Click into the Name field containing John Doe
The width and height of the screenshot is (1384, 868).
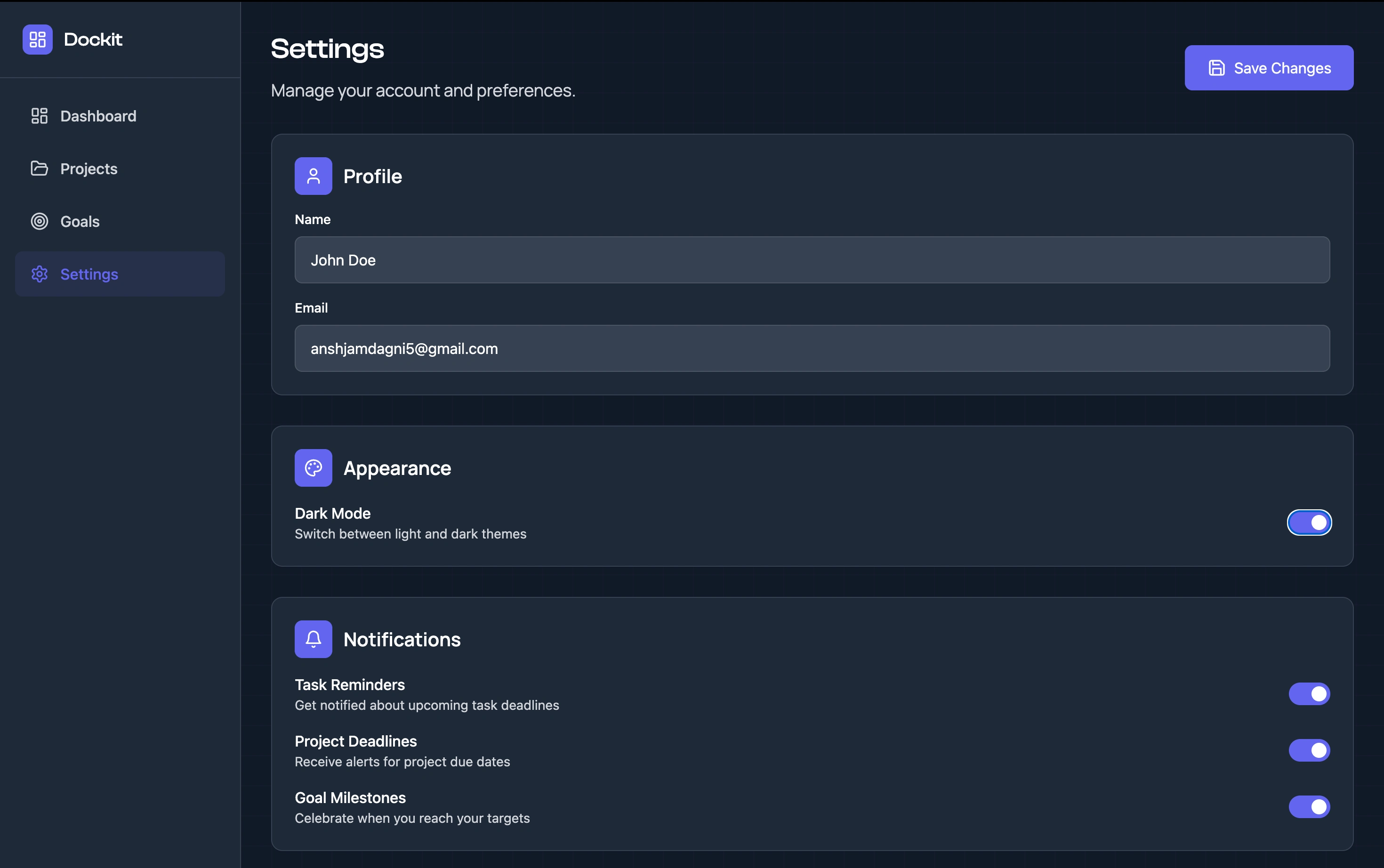point(812,260)
